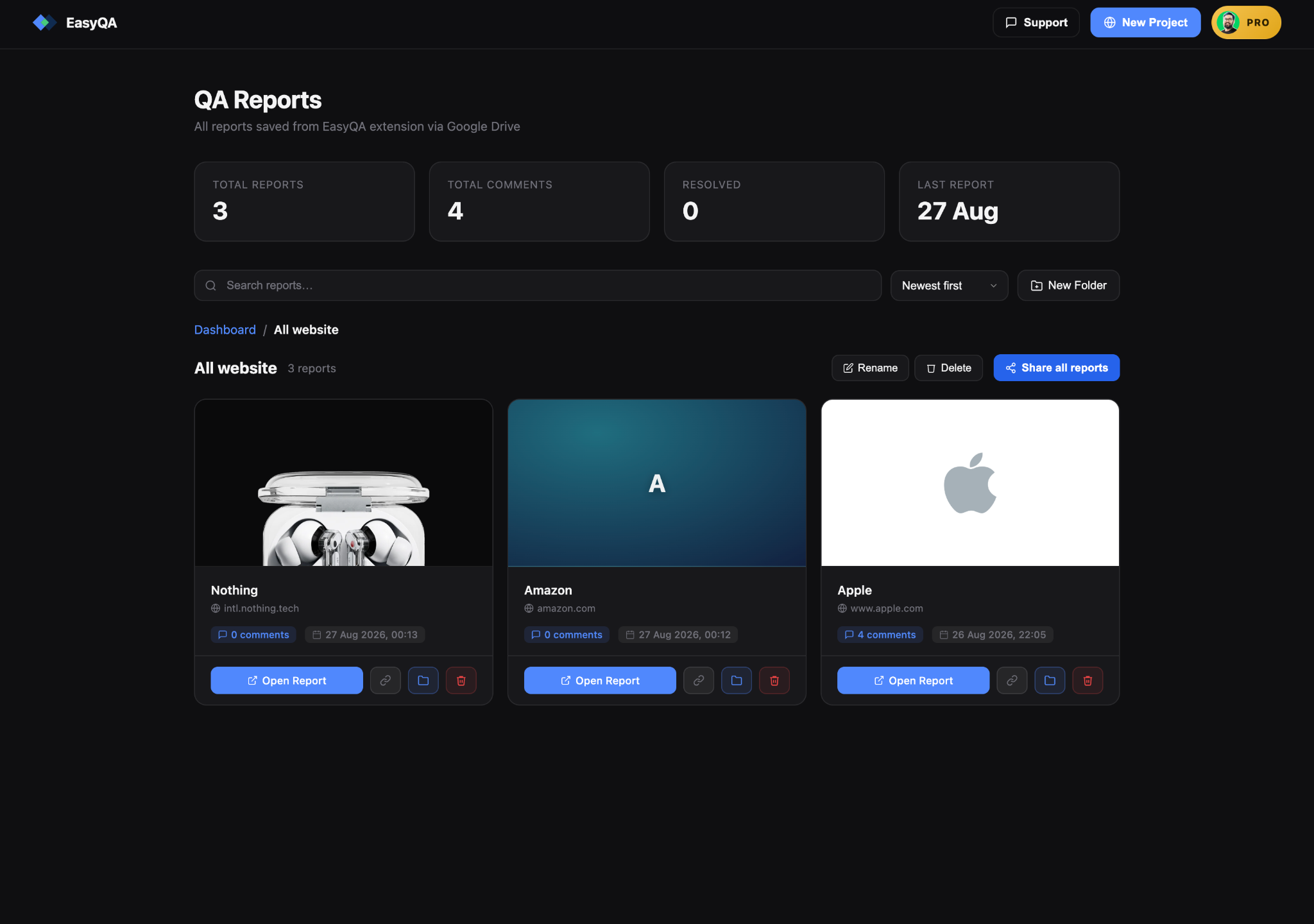Viewport: 1314px width, 924px height.
Task: Create a New Folder
Action: [x=1068, y=286]
